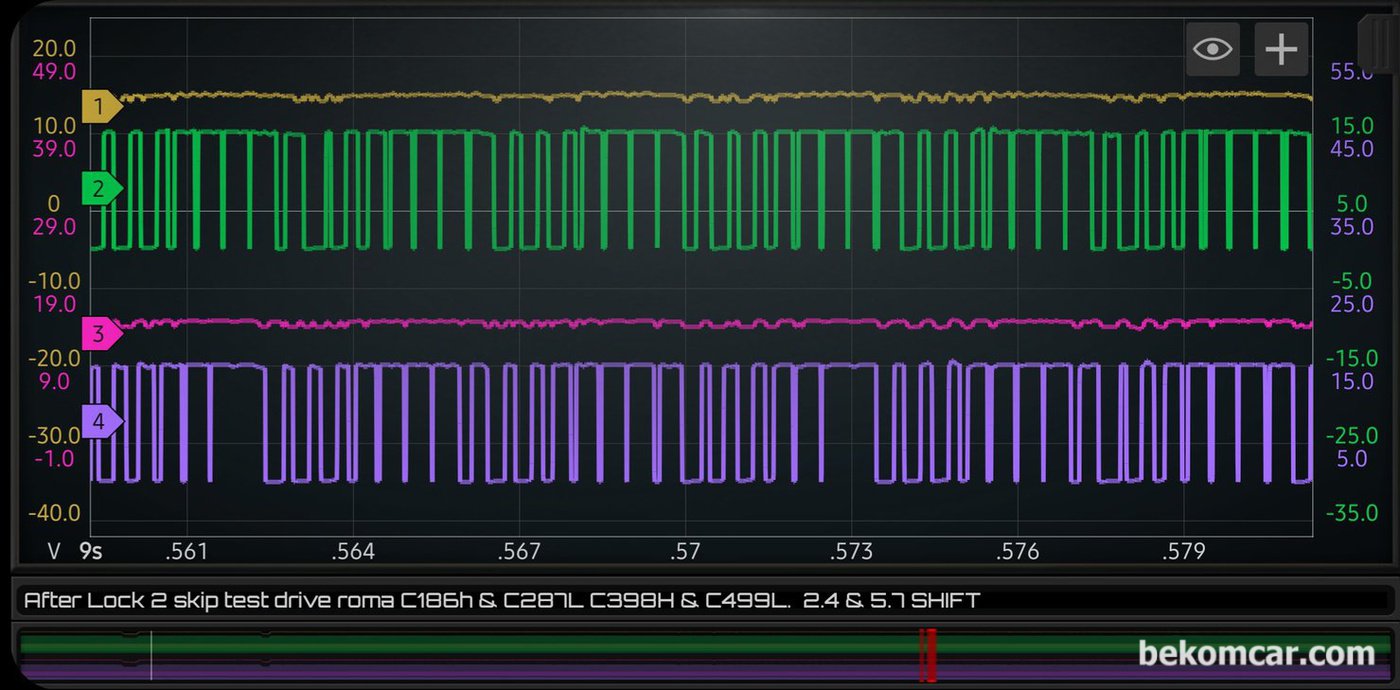Toggle the eye visibility icon

[1213, 49]
